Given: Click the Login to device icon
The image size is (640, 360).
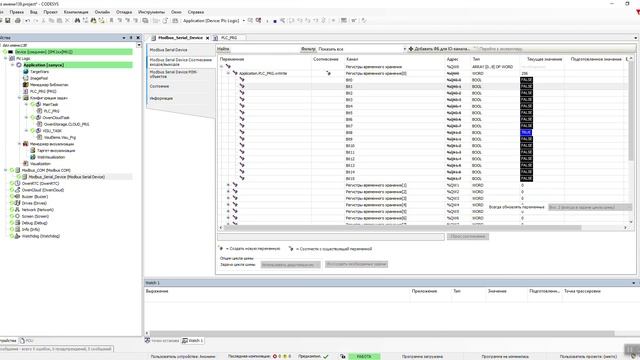Looking at the screenshot, I should 250,20.
